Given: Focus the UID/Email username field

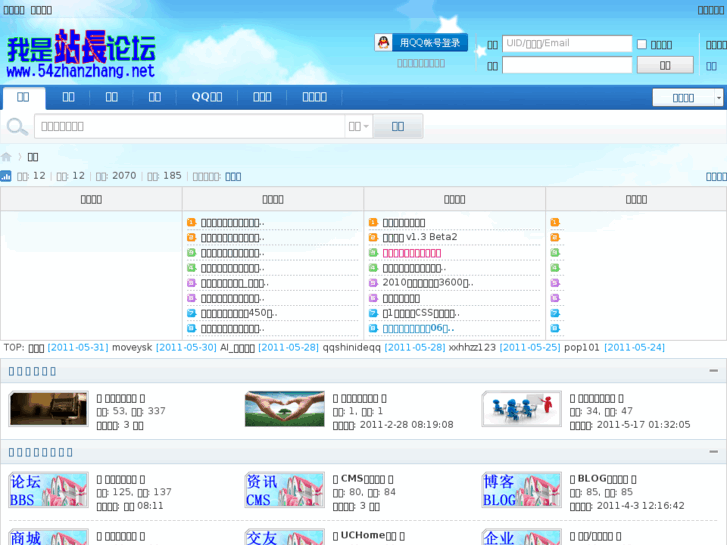Looking at the screenshot, I should click(x=567, y=44).
